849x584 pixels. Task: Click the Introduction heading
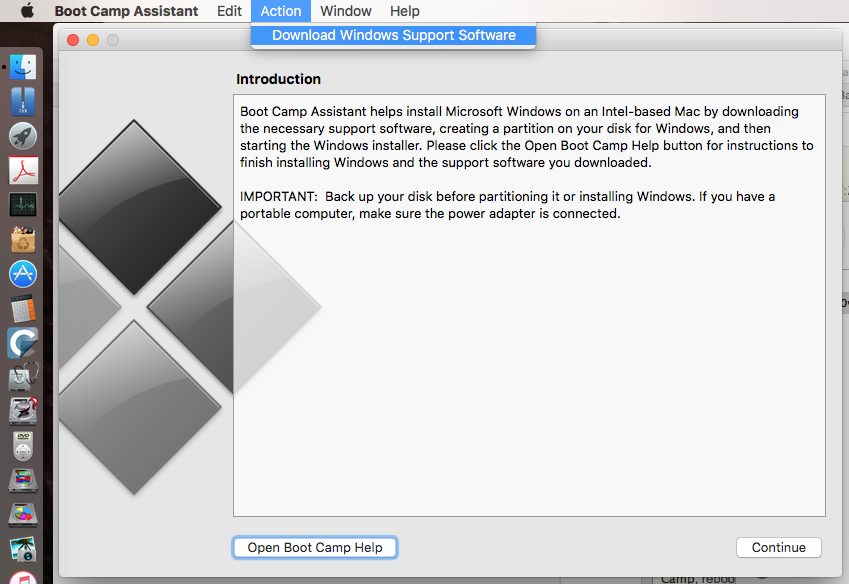click(278, 79)
